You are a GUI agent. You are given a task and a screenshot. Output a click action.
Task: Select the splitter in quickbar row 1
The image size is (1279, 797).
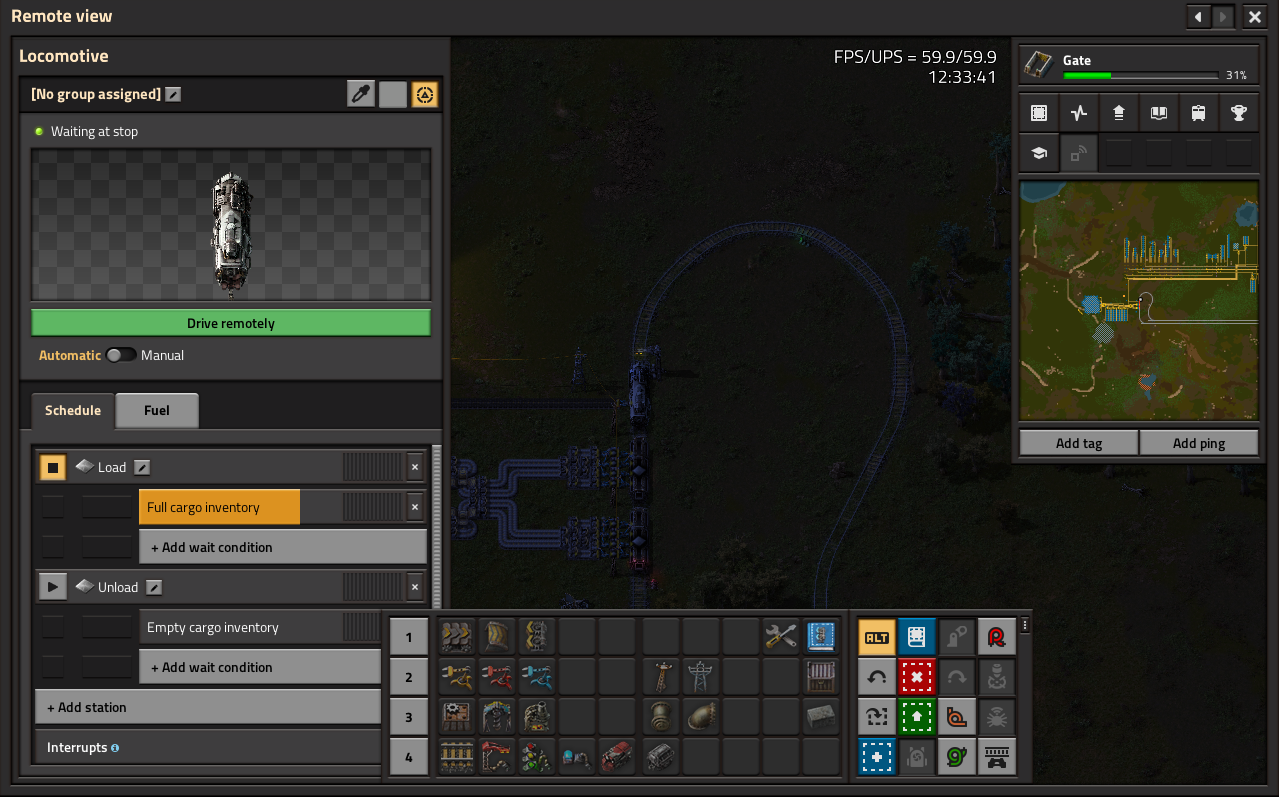[x=537, y=636]
